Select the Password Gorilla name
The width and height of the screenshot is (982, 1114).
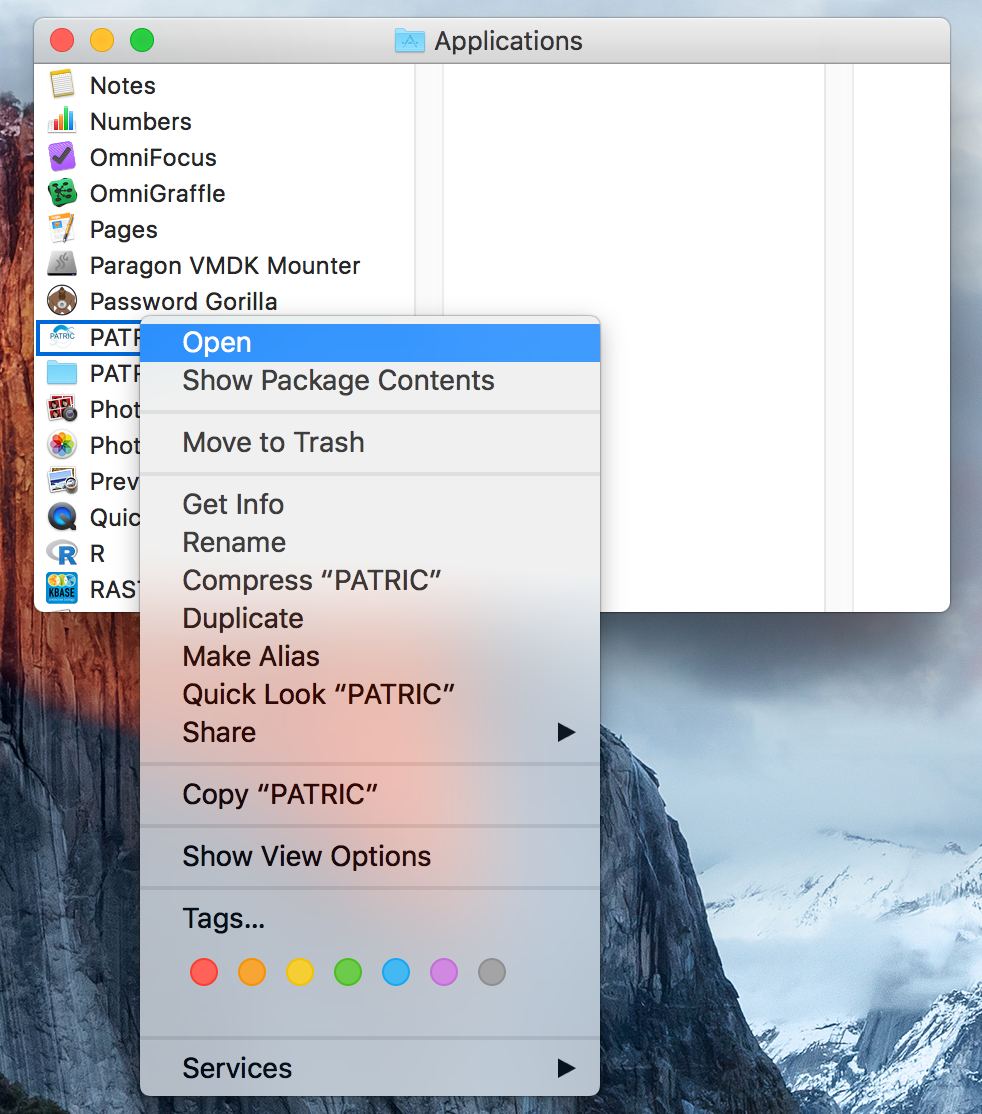pyautogui.click(x=183, y=301)
